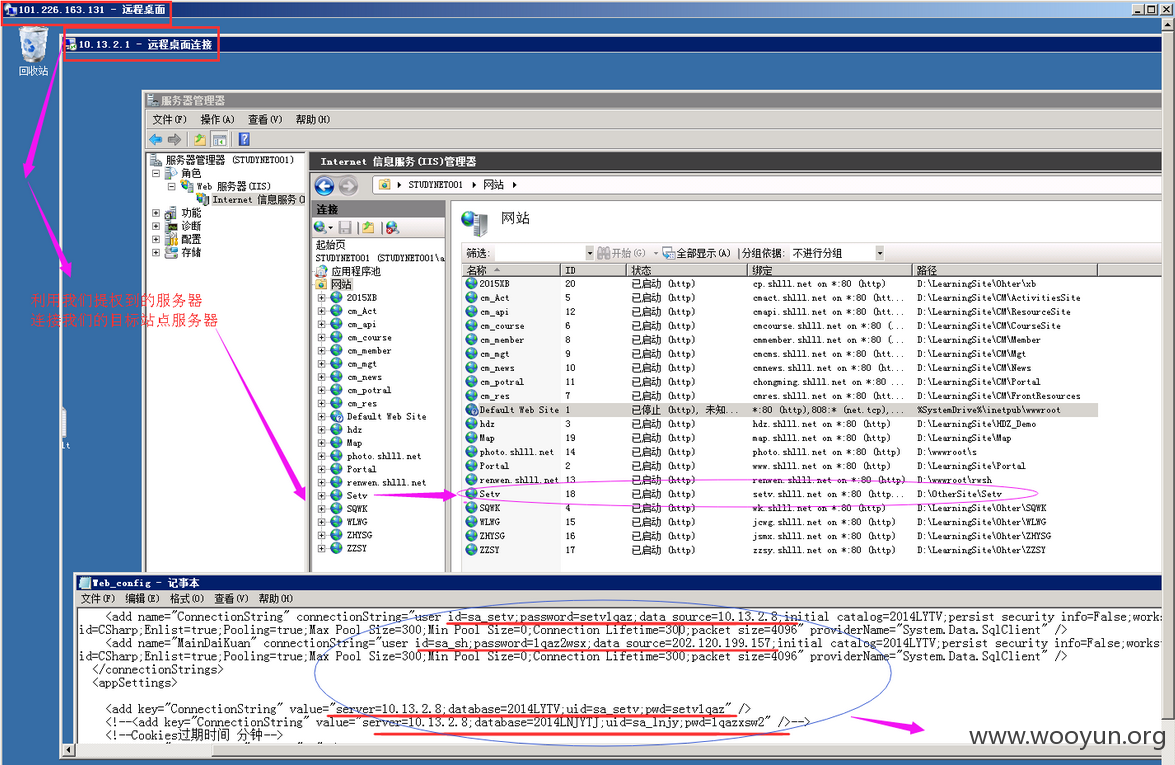Collapse the Web 服务器(IIS) tree node
This screenshot has height=765, width=1175.
point(172,187)
